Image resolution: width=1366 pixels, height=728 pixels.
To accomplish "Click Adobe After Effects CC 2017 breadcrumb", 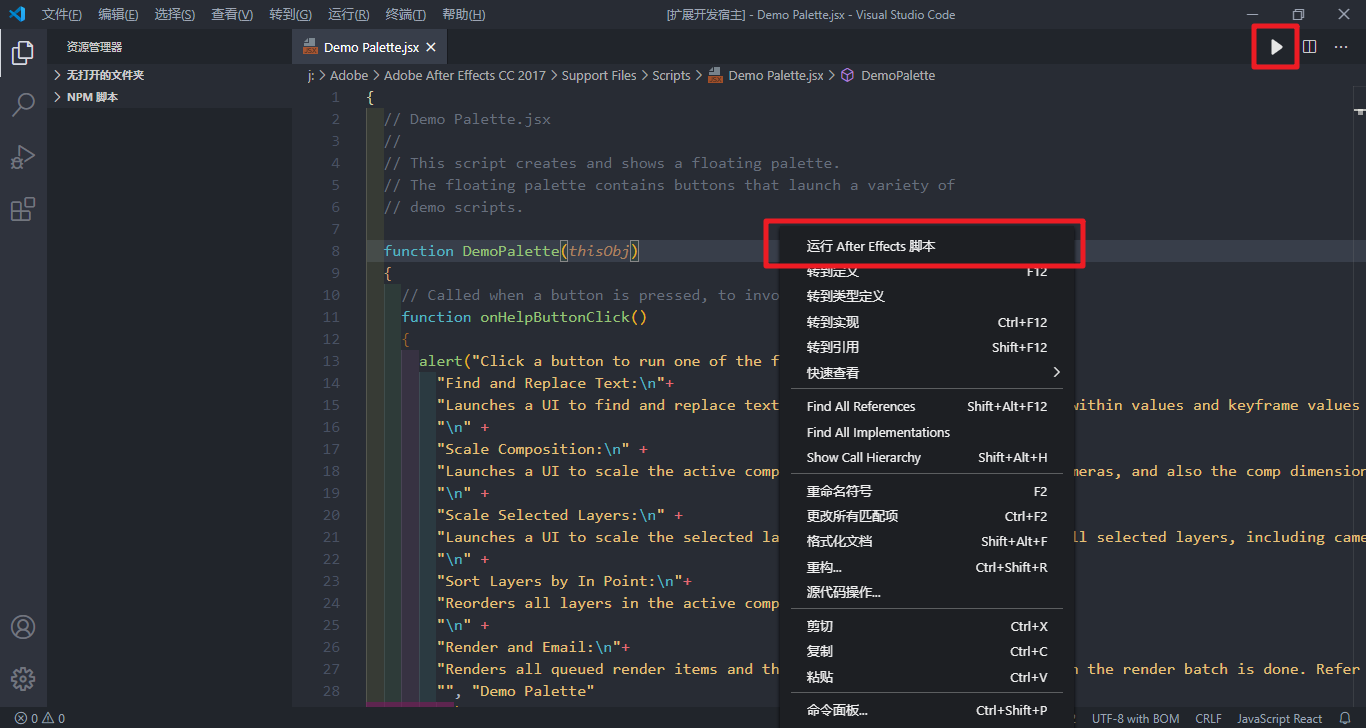I will click(x=465, y=75).
